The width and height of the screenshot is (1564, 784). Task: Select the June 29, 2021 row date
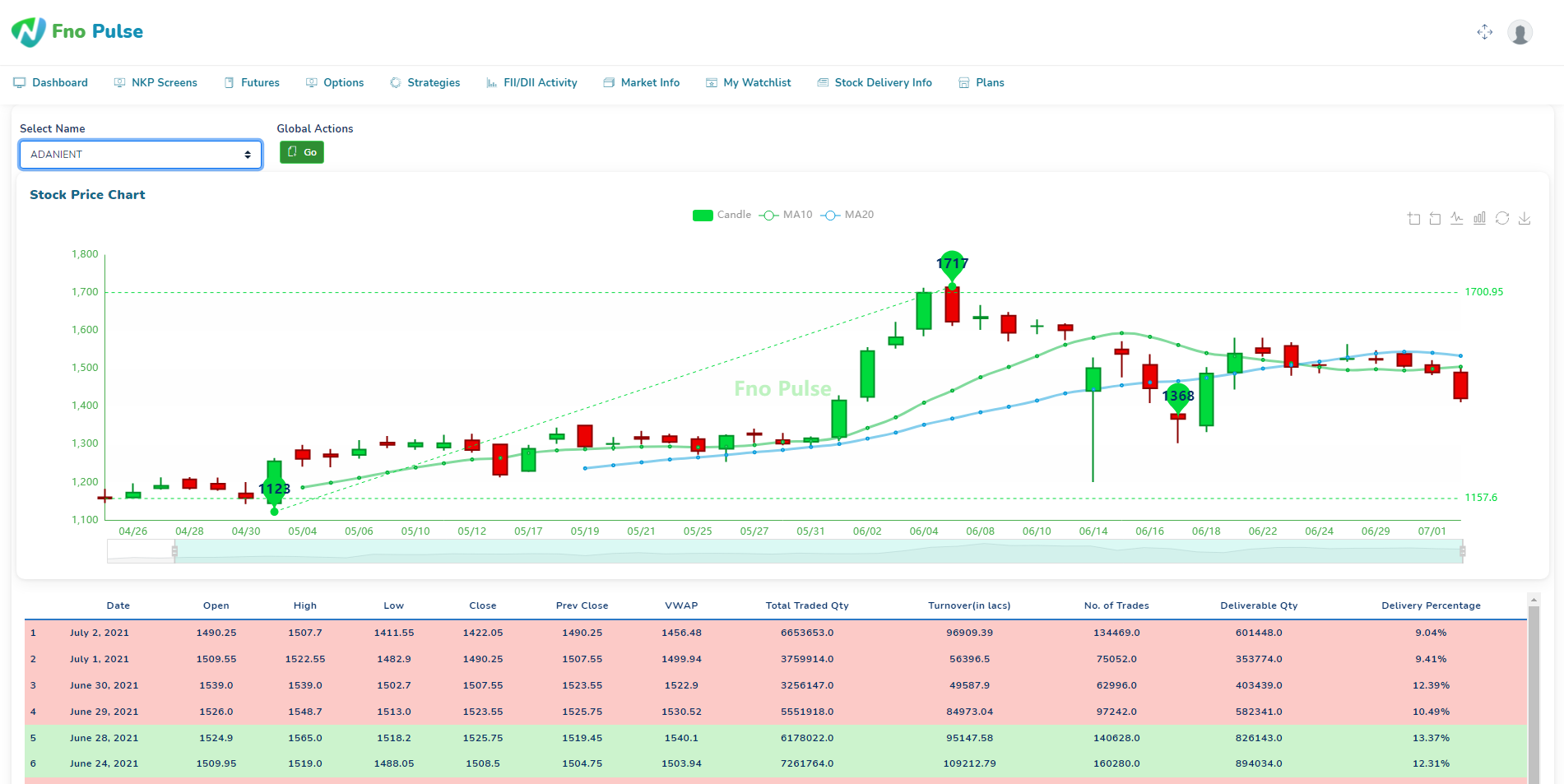click(104, 712)
